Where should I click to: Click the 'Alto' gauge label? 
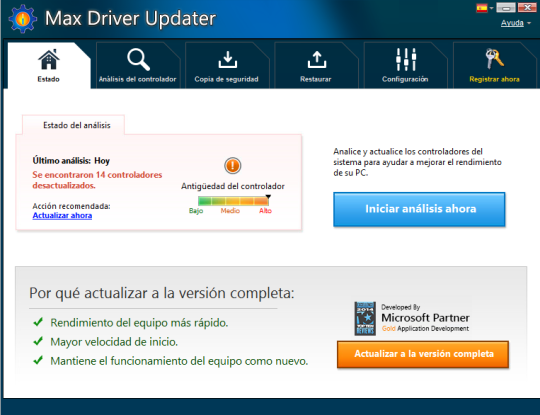tap(266, 211)
